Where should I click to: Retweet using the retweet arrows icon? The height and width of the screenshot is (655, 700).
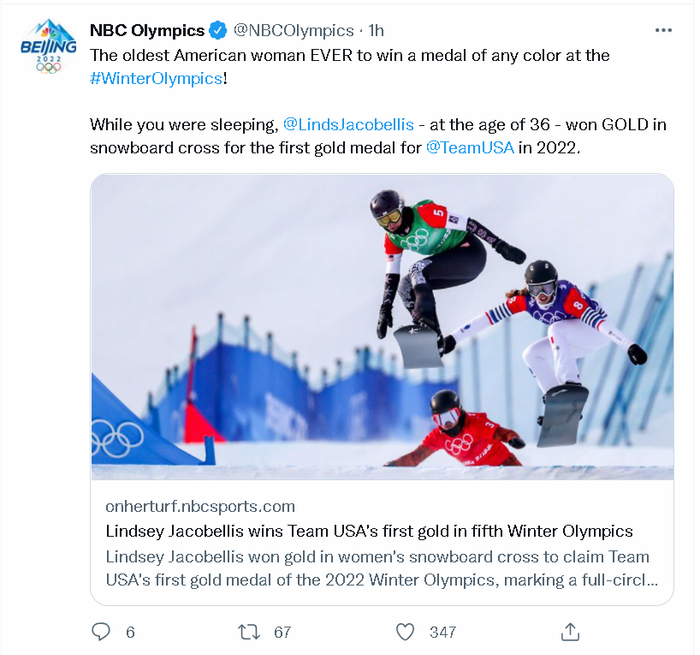tap(249, 631)
